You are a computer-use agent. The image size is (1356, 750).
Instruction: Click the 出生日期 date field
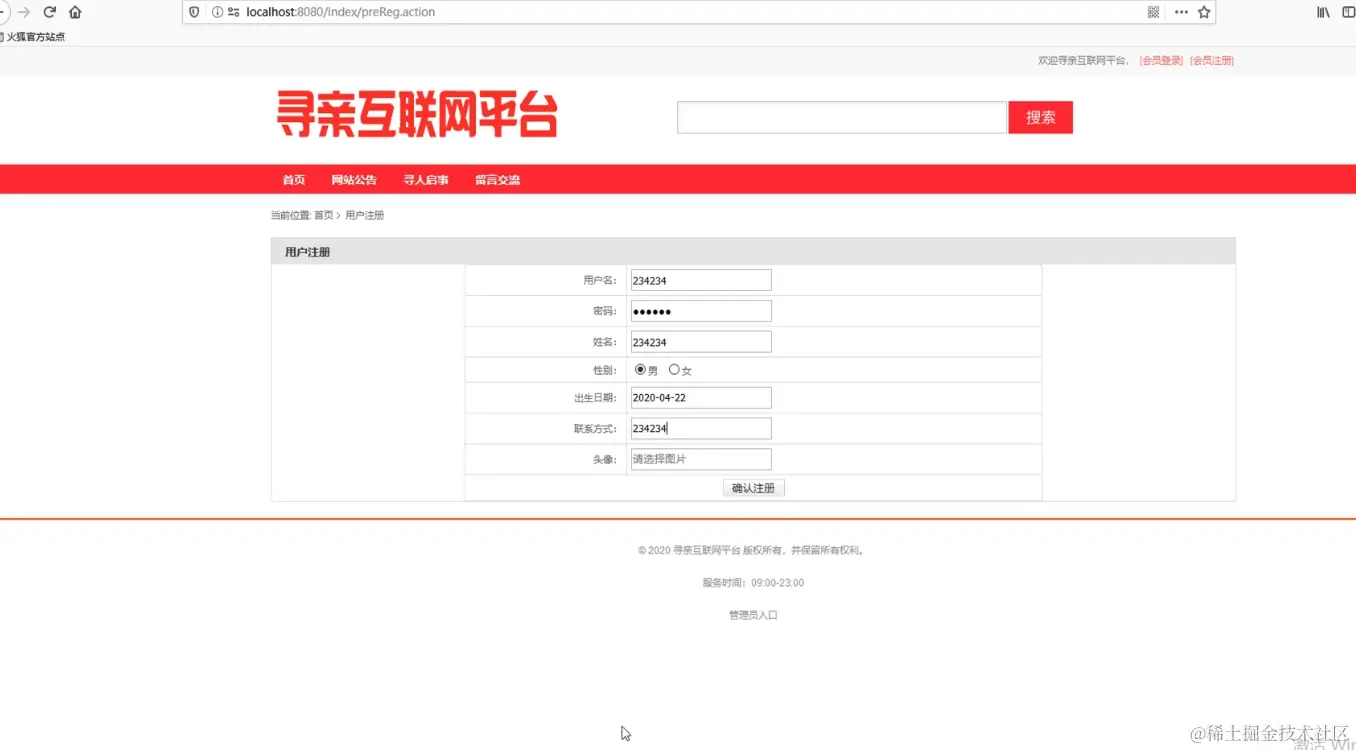(x=700, y=397)
